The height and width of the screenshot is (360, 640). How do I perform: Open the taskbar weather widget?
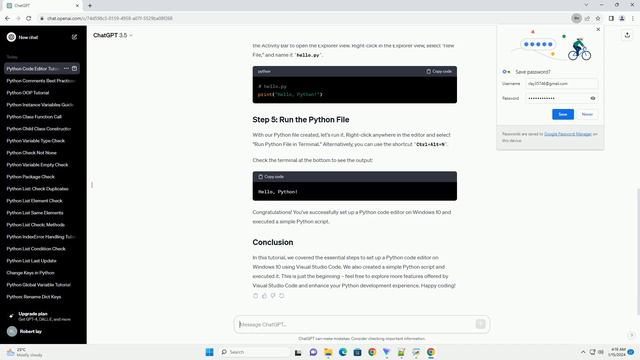point(24,352)
